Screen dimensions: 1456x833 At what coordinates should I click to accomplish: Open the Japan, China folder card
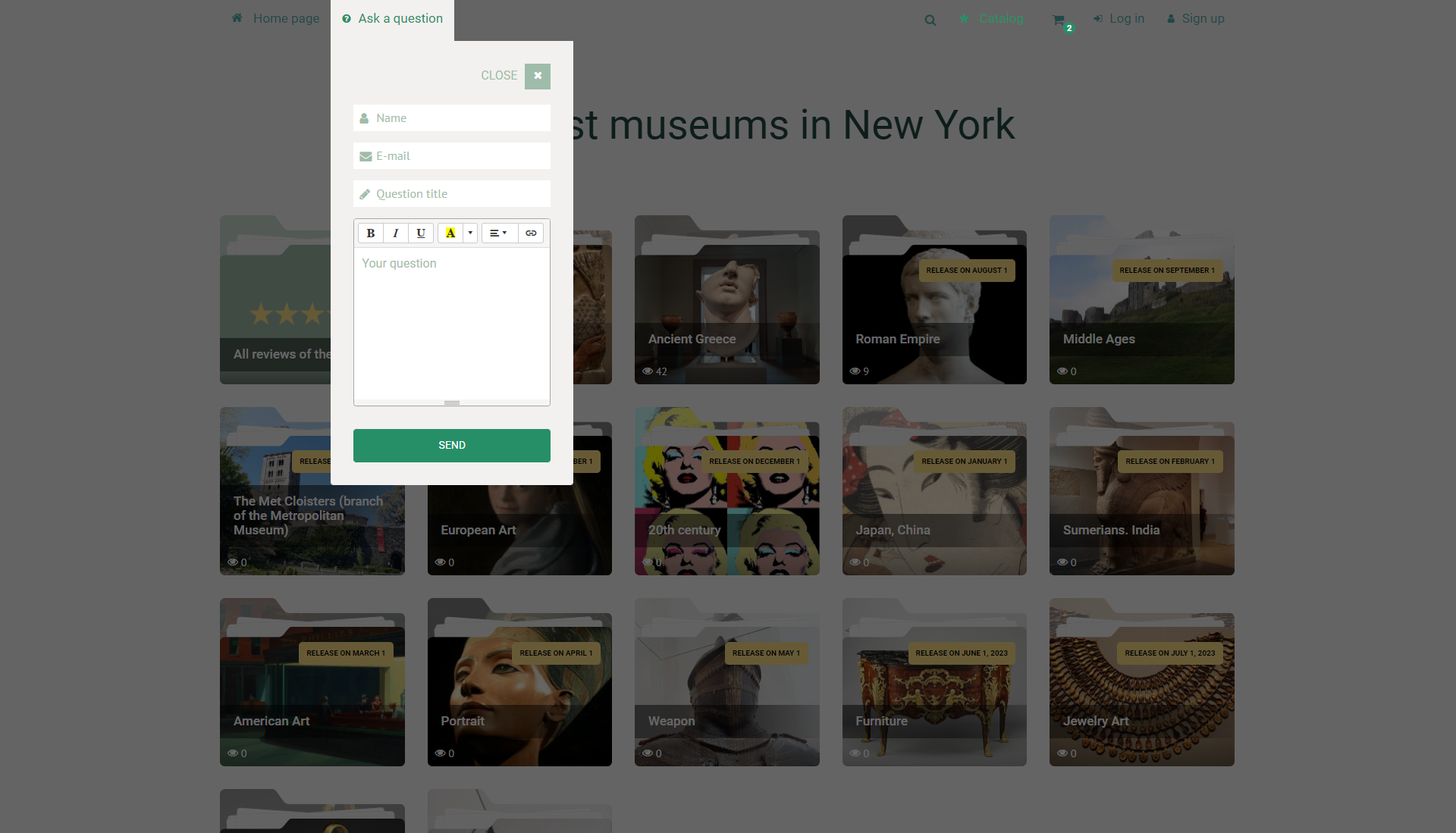coord(934,491)
